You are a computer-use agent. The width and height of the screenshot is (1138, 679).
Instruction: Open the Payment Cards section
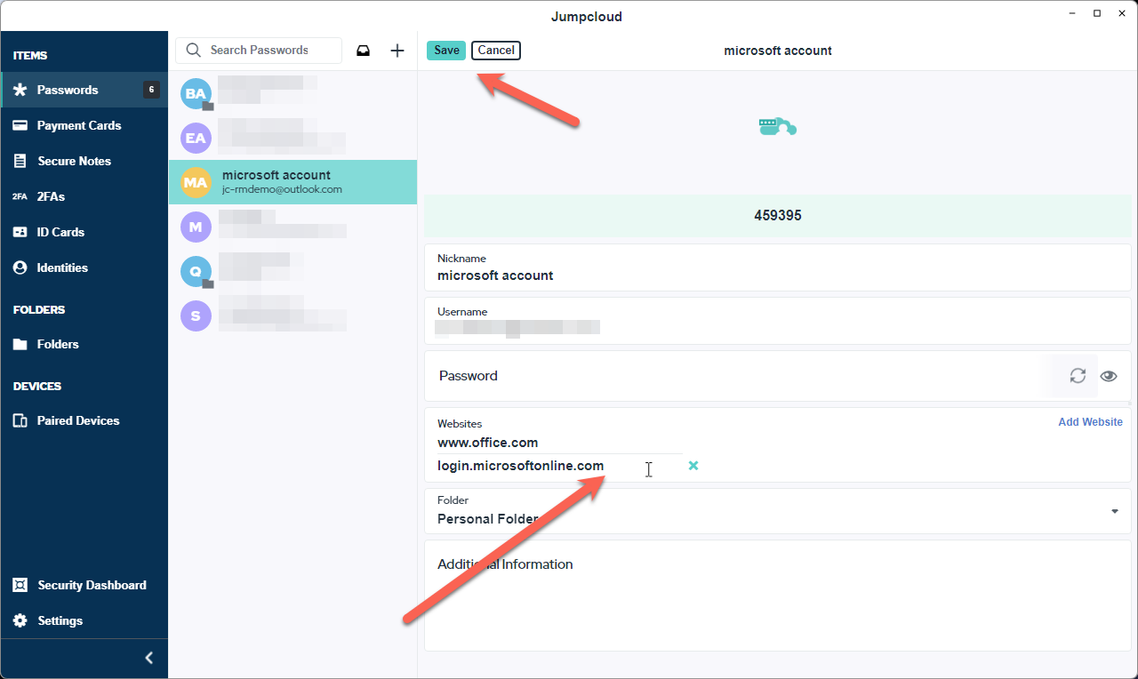point(78,126)
